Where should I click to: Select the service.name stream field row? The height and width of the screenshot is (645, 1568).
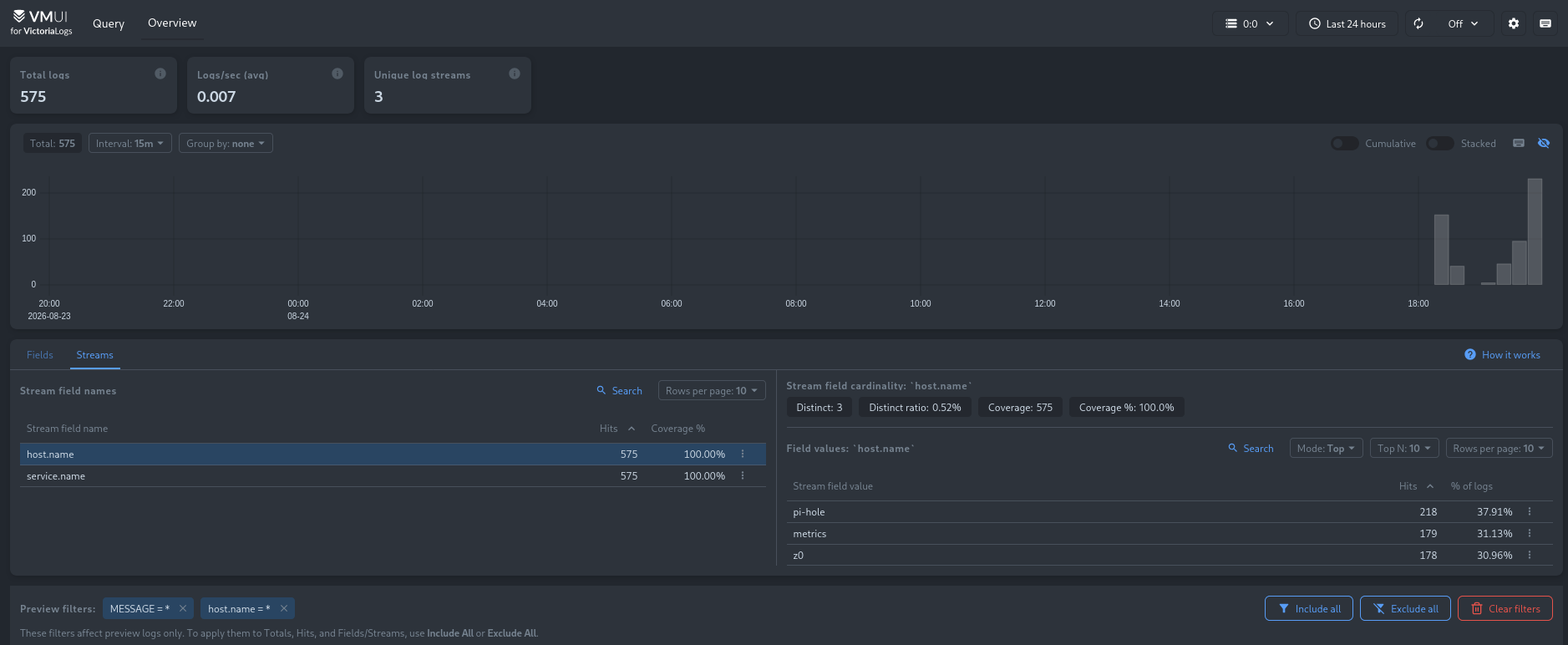pos(393,475)
